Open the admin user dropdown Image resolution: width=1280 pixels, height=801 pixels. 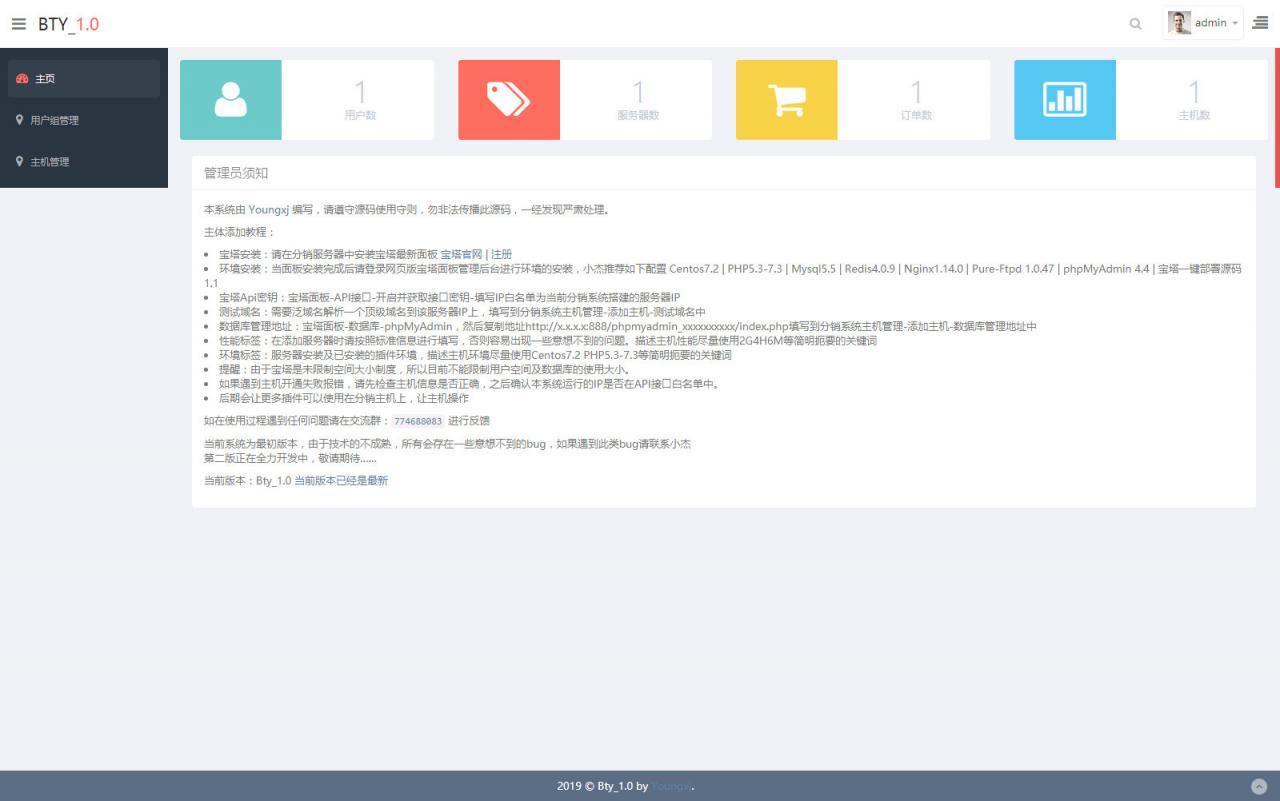click(x=1203, y=23)
